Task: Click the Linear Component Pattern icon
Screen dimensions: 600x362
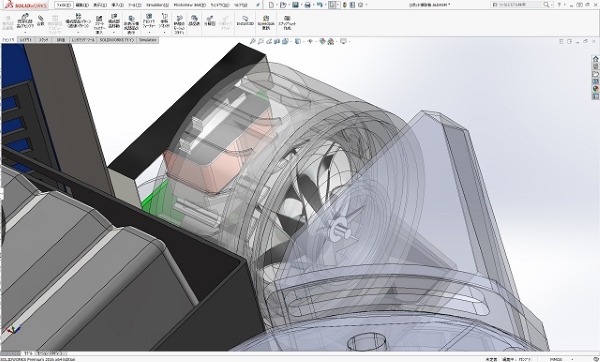Action: [78, 21]
